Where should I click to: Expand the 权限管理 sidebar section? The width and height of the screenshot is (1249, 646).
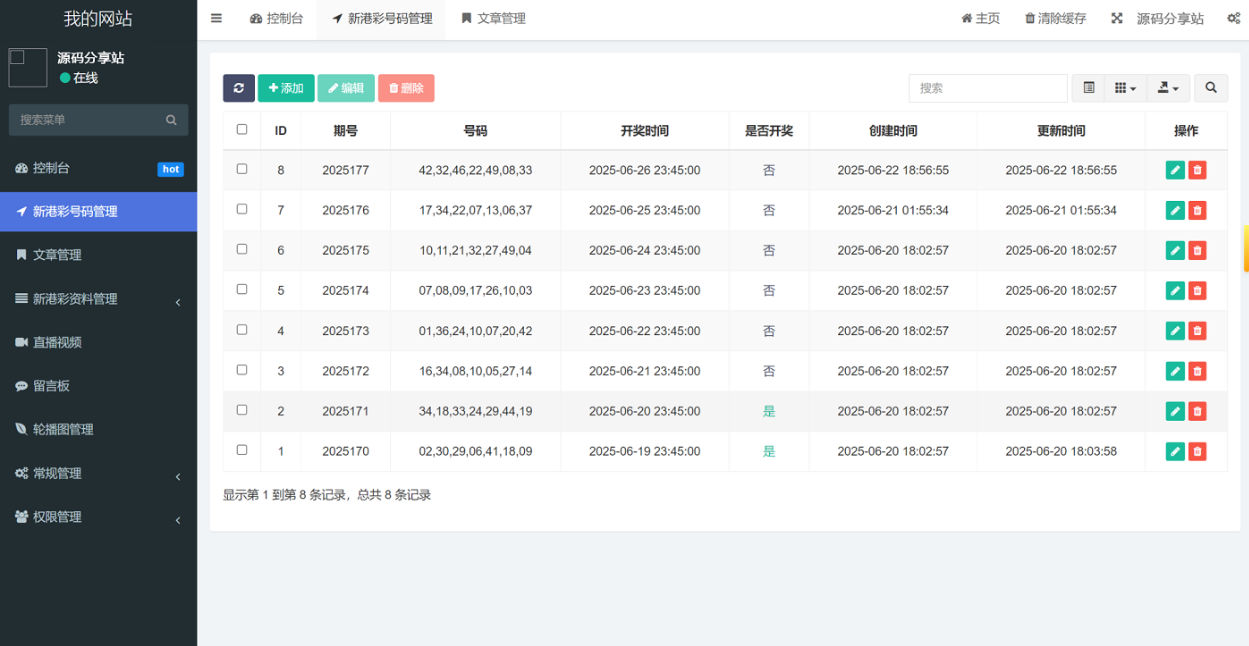pos(98,517)
